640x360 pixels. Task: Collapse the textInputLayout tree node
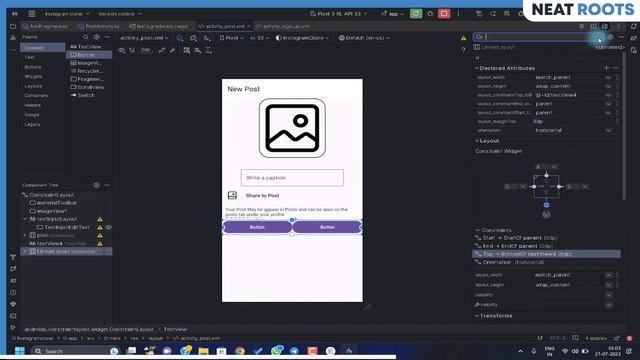pyautogui.click(x=25, y=219)
